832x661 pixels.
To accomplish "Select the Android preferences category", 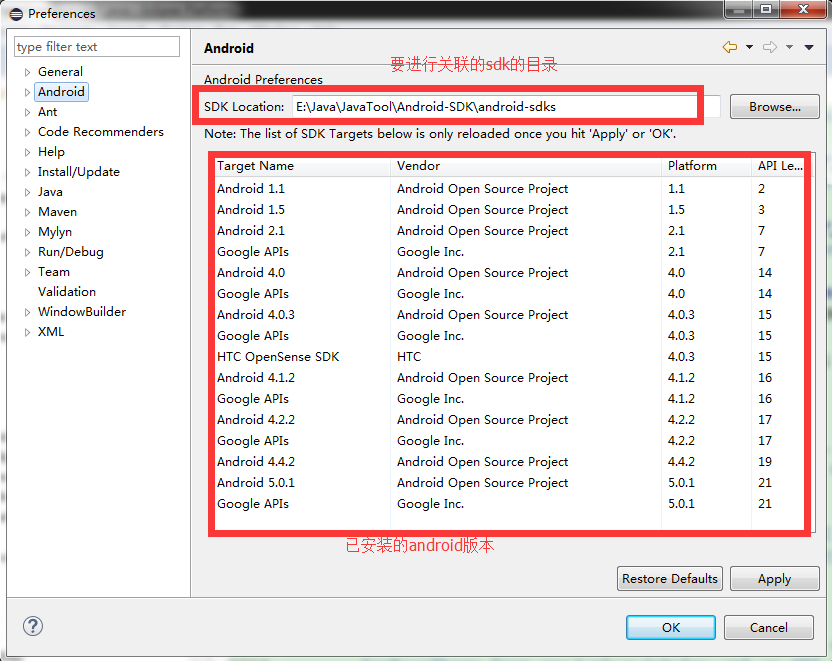I will [x=61, y=92].
